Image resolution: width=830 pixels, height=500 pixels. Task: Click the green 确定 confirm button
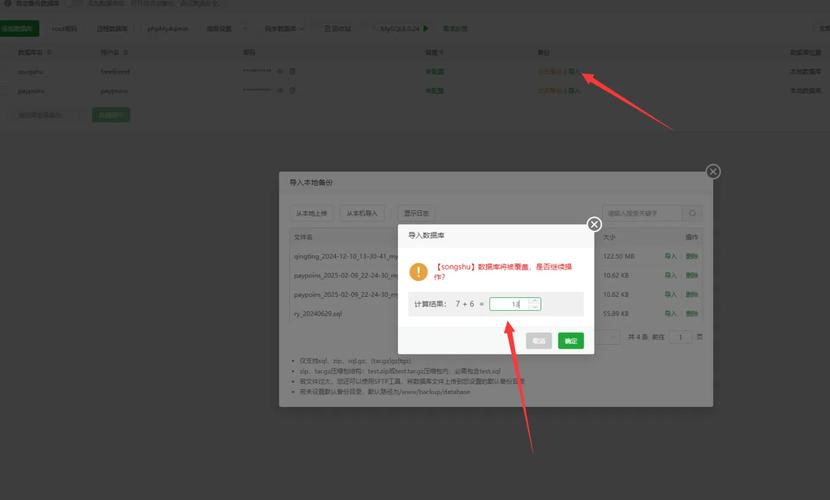[x=570, y=341]
